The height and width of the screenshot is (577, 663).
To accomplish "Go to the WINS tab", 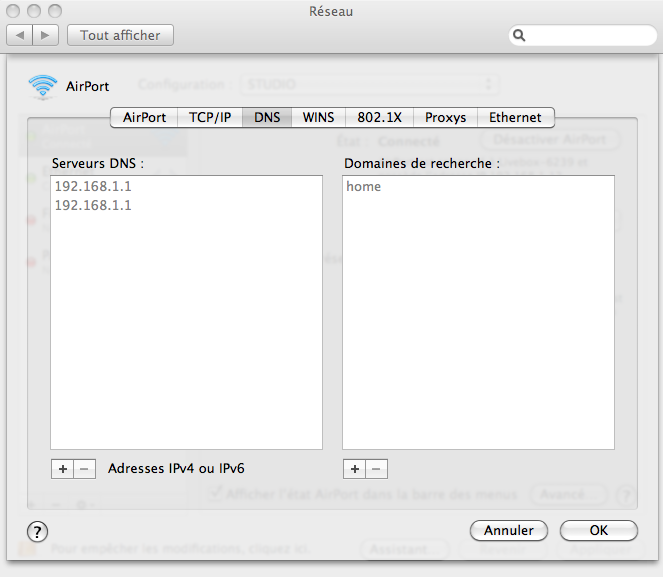I will click(319, 117).
